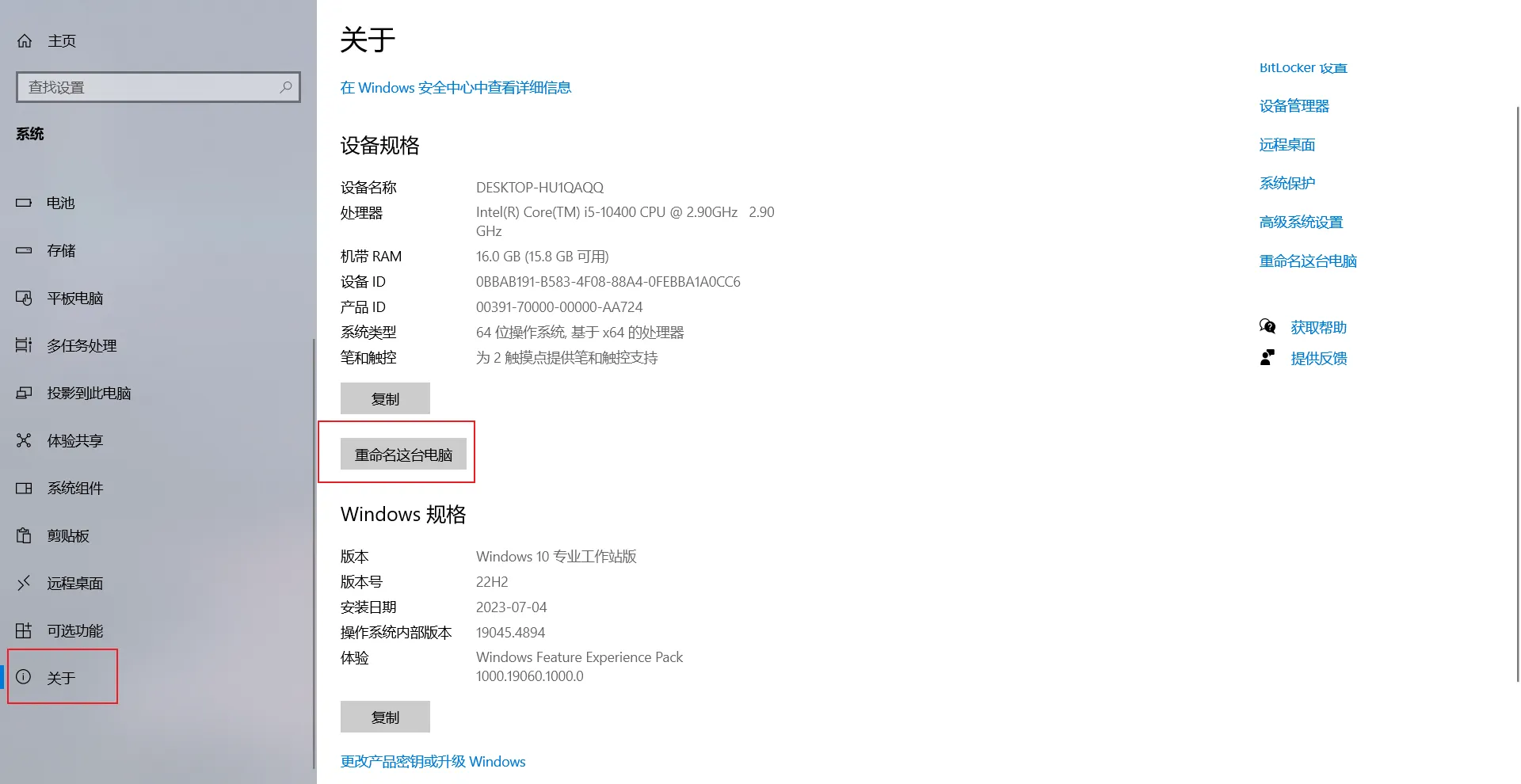This screenshot has height=784, width=1521.
Task: Open Optional features (可选功能)
Action: coord(74,630)
